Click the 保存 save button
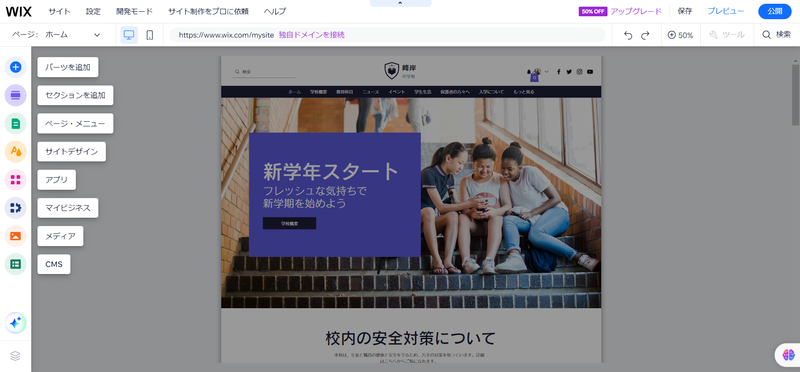800x372 pixels. (685, 11)
